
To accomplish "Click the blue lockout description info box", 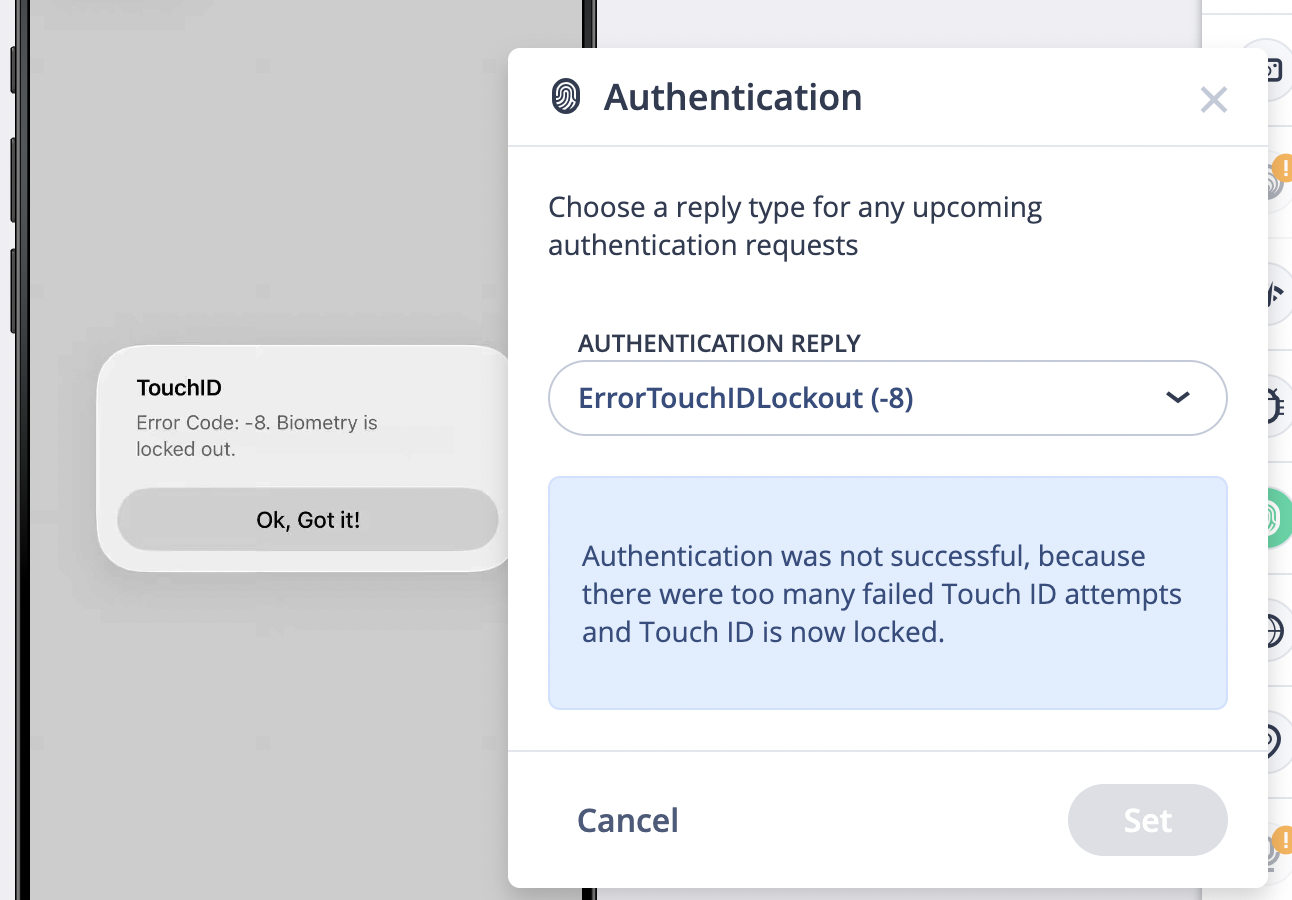I will [x=887, y=593].
